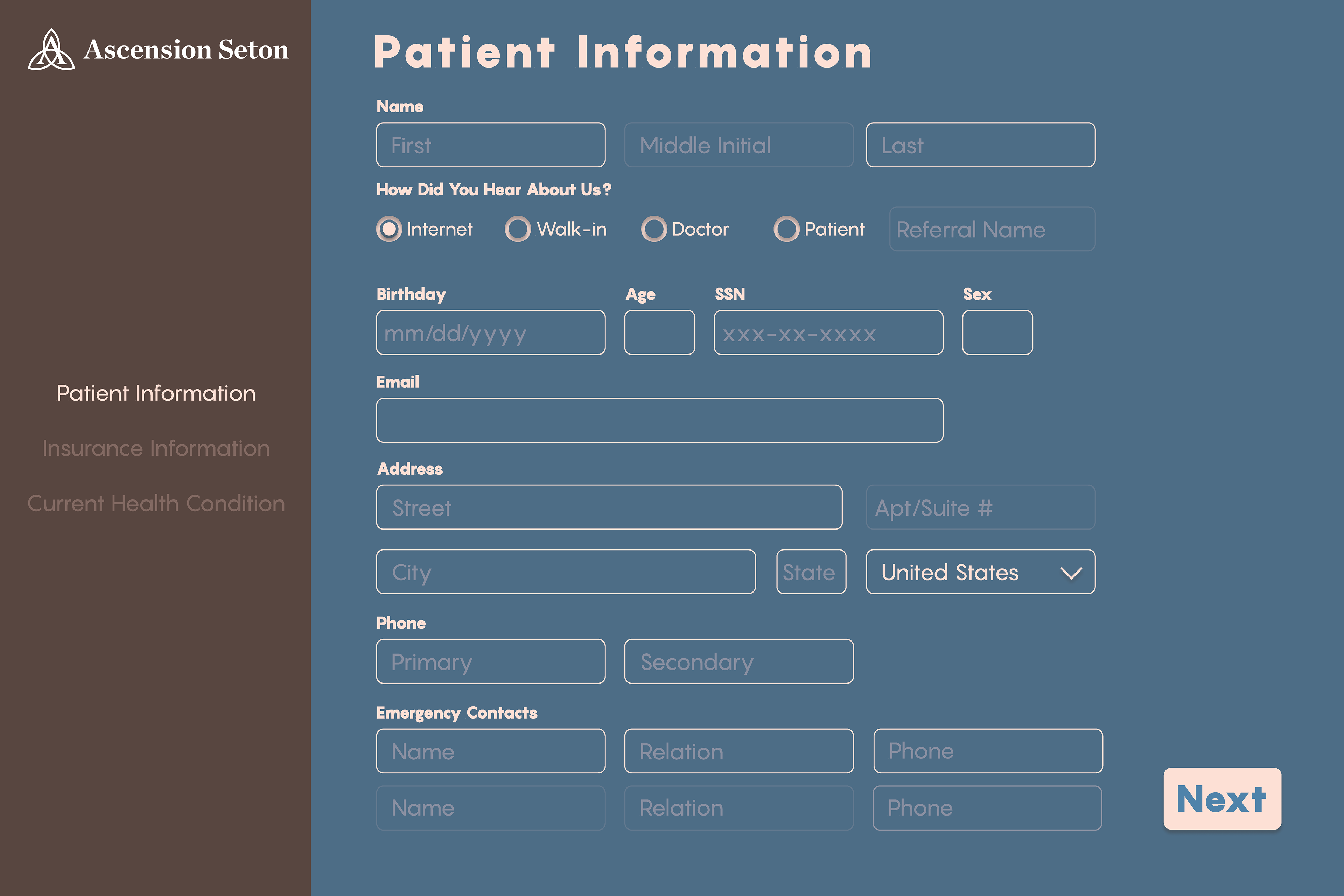Image resolution: width=1344 pixels, height=896 pixels.
Task: Click first emergency contact Relation field
Action: click(739, 751)
